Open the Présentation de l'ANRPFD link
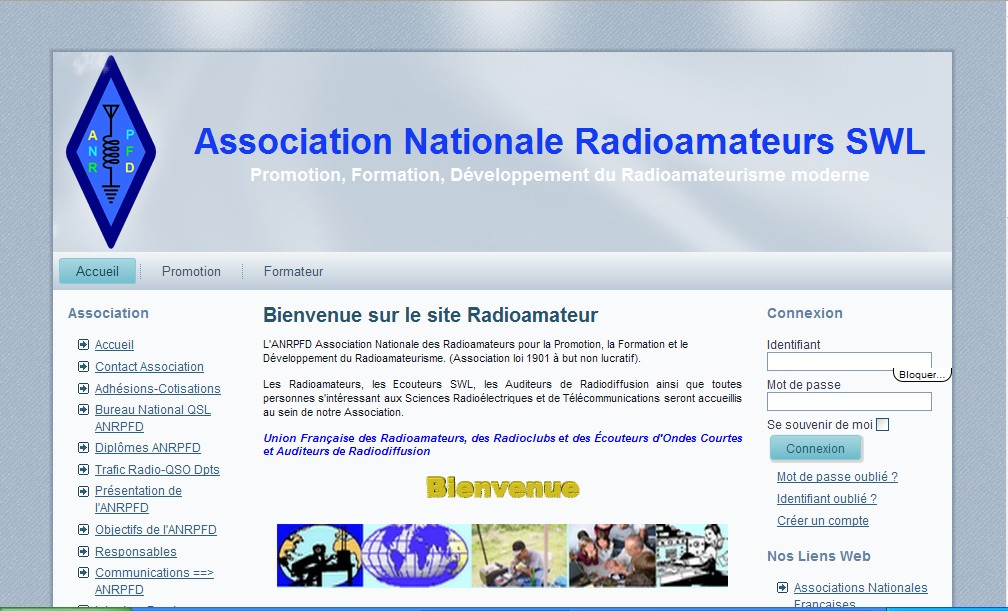The width and height of the screenshot is (1008, 611). point(138,499)
